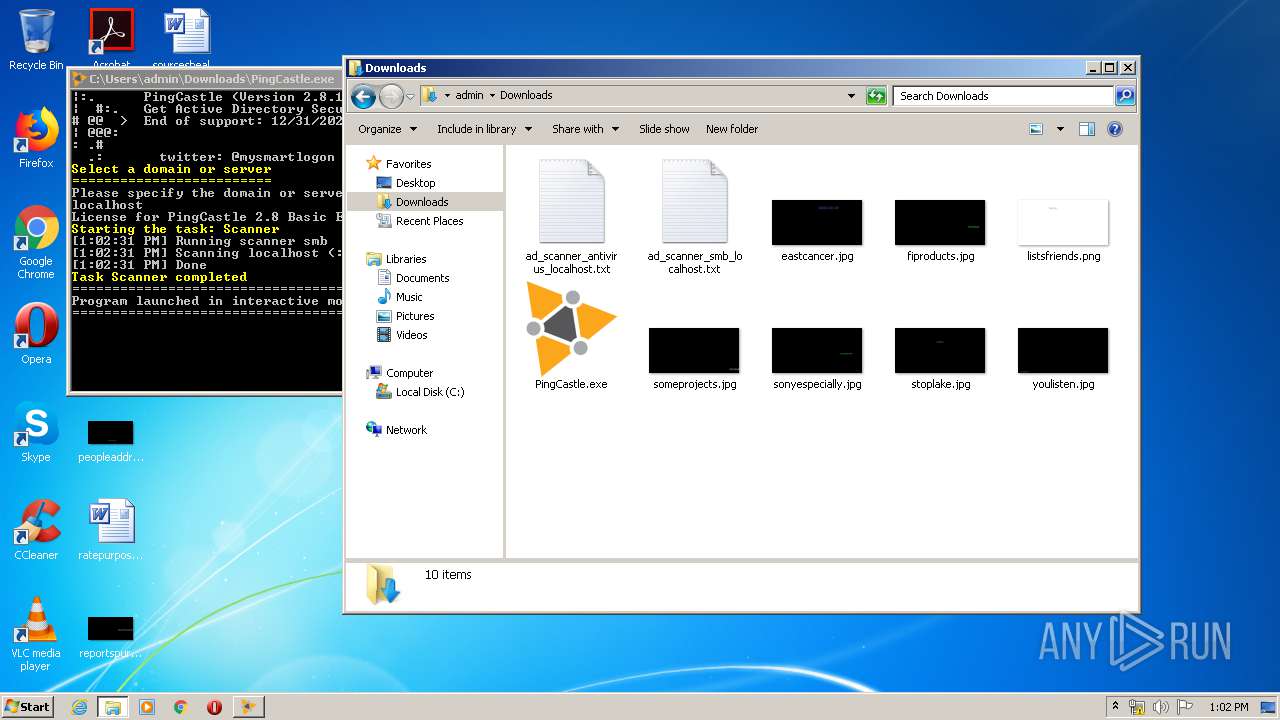Go forward in Explorer navigation
This screenshot has width=1280, height=720.
(x=391, y=96)
